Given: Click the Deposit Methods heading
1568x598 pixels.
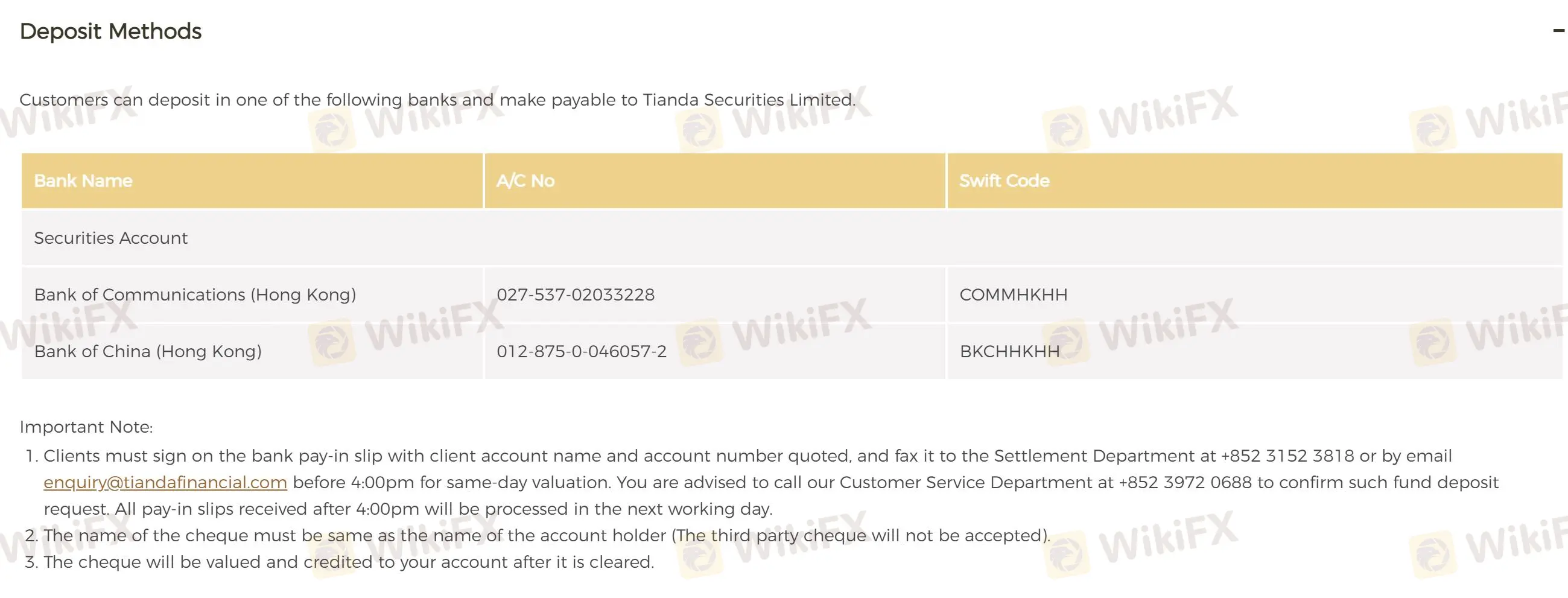Looking at the screenshot, I should click(x=110, y=31).
